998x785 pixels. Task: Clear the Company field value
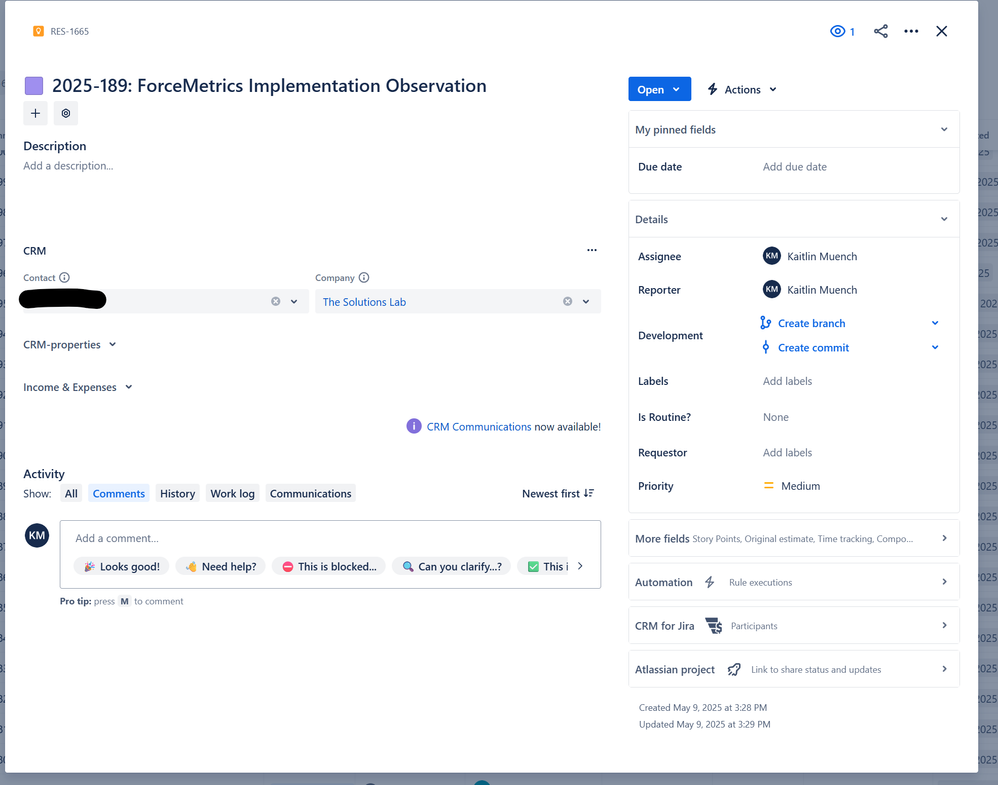tap(567, 302)
